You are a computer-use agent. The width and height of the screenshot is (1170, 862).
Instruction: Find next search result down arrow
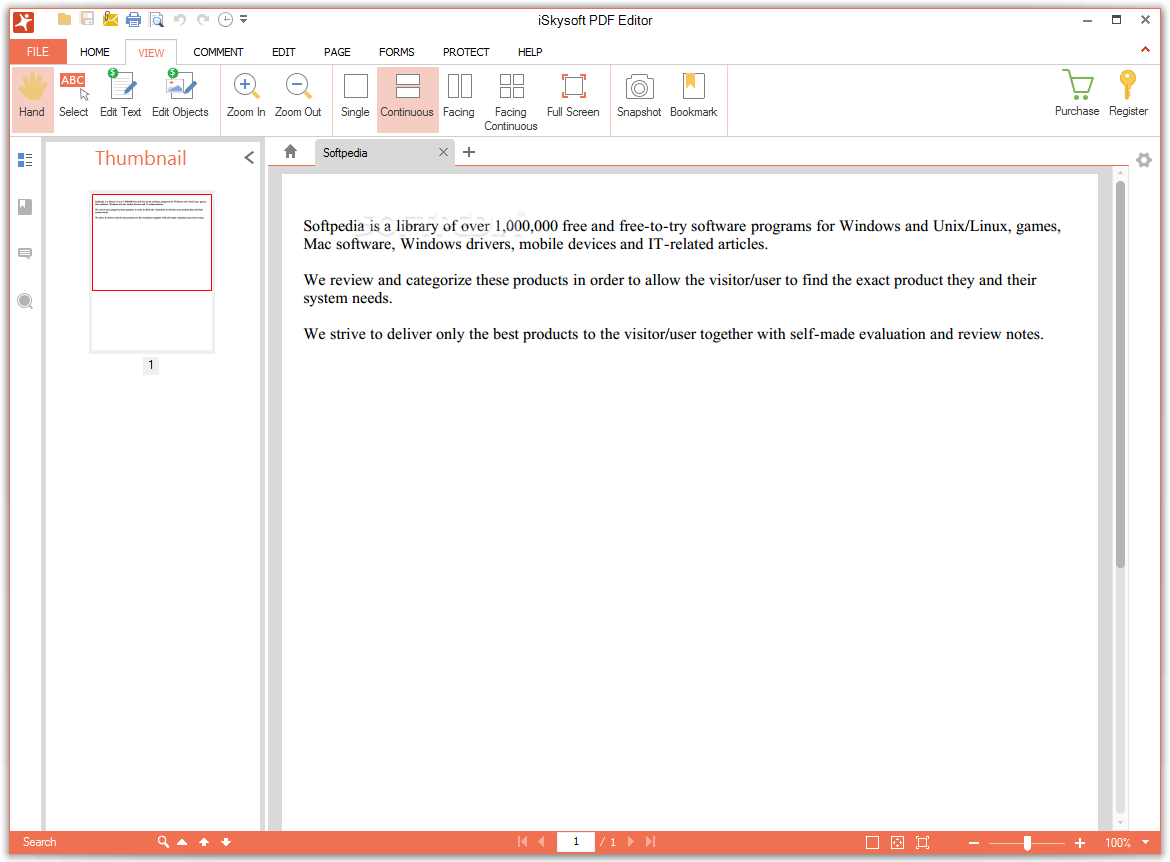pos(226,842)
